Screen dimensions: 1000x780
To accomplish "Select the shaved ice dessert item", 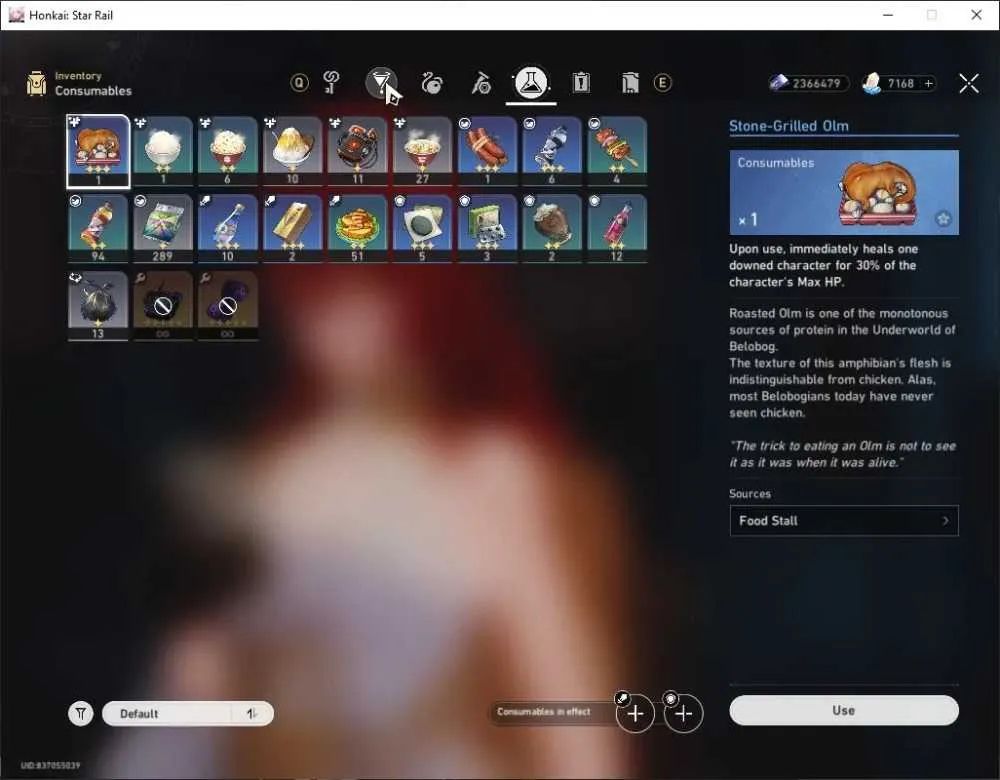I will click(x=293, y=152).
